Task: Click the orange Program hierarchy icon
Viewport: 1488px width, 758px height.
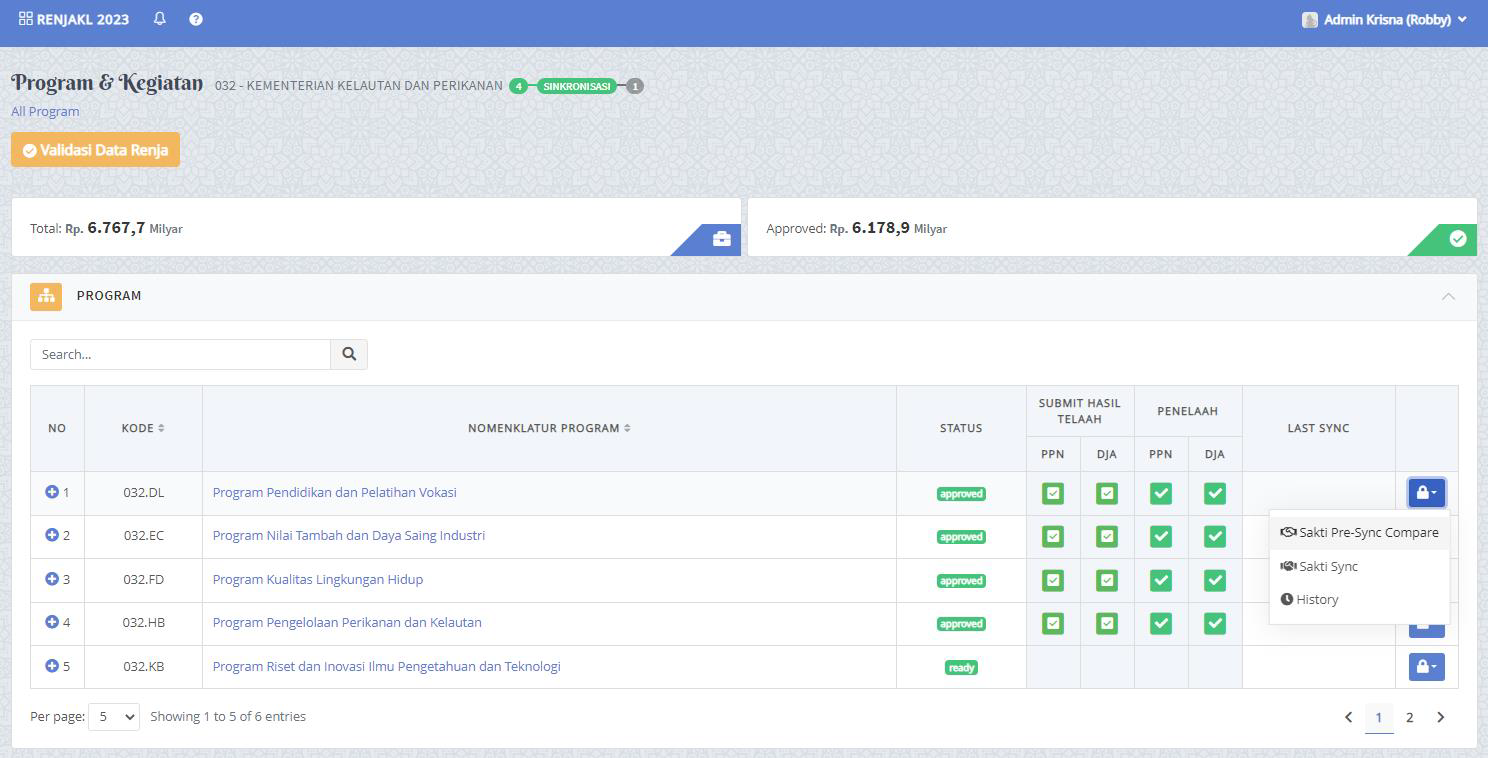Action: click(46, 296)
